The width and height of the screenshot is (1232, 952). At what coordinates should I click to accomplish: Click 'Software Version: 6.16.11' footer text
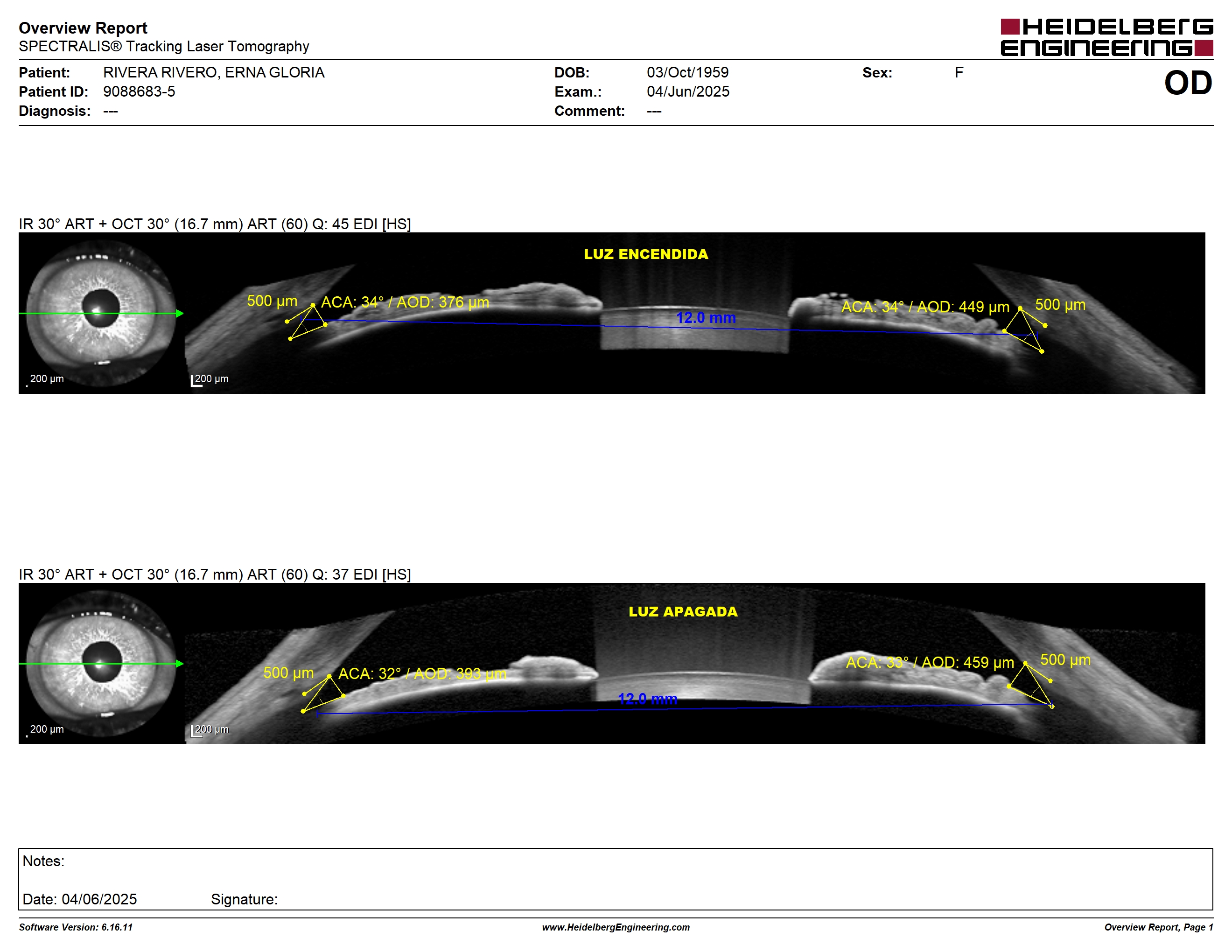click(x=76, y=927)
